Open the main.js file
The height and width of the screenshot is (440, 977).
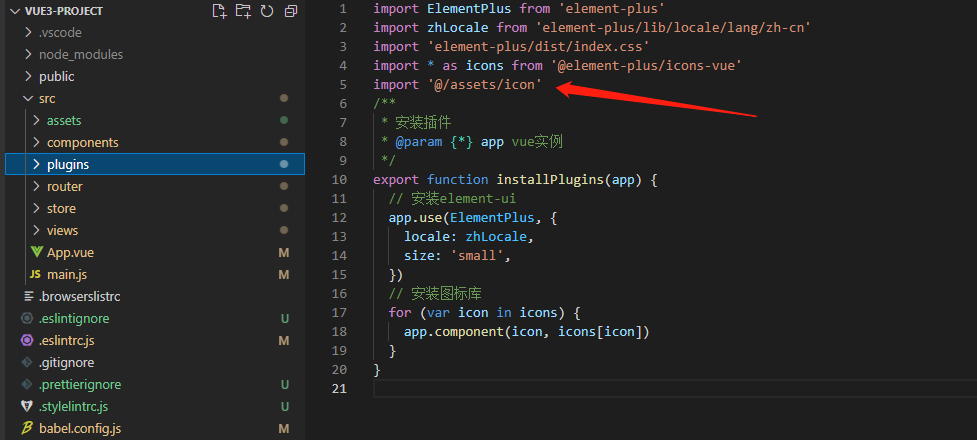point(67,274)
